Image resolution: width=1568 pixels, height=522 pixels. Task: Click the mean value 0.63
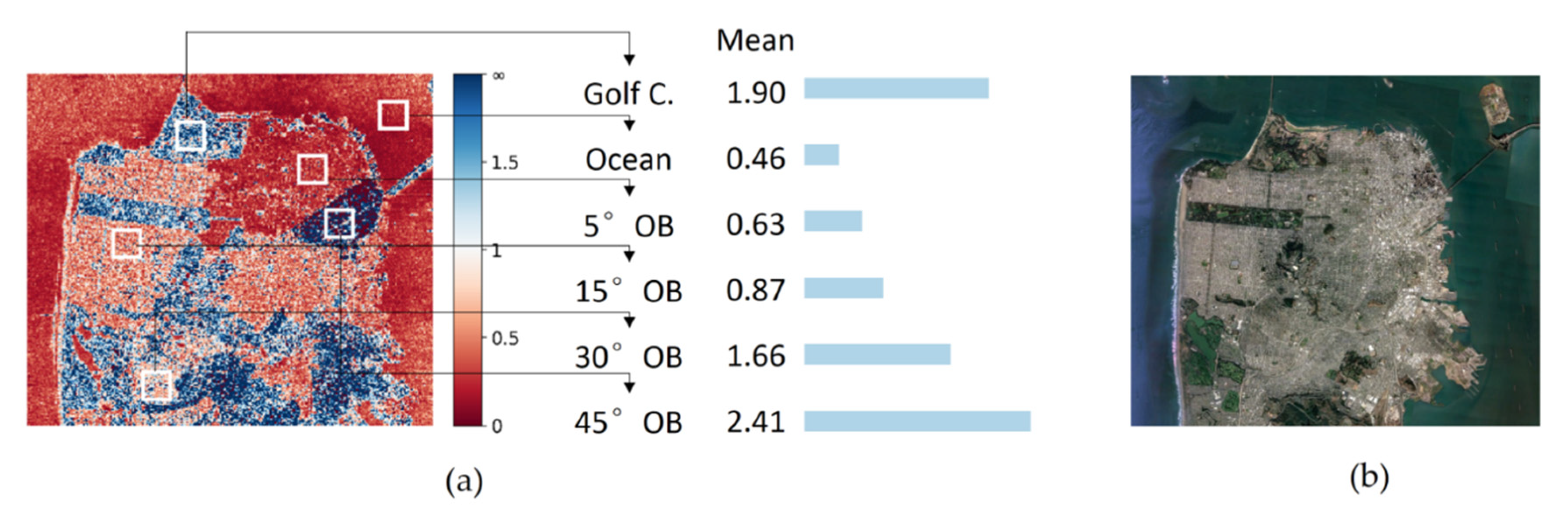(755, 225)
